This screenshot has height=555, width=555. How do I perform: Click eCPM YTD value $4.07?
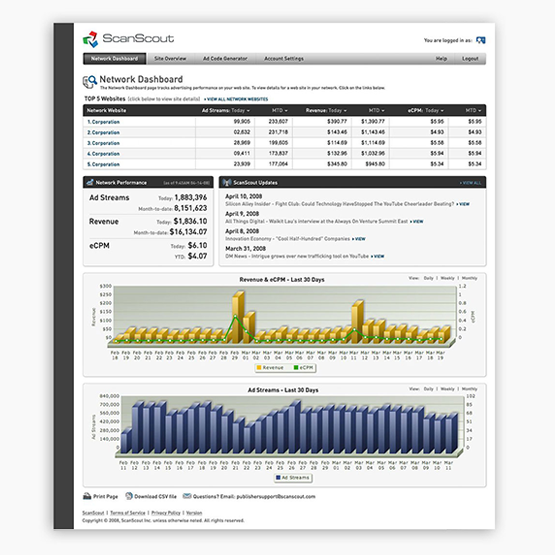197,256
